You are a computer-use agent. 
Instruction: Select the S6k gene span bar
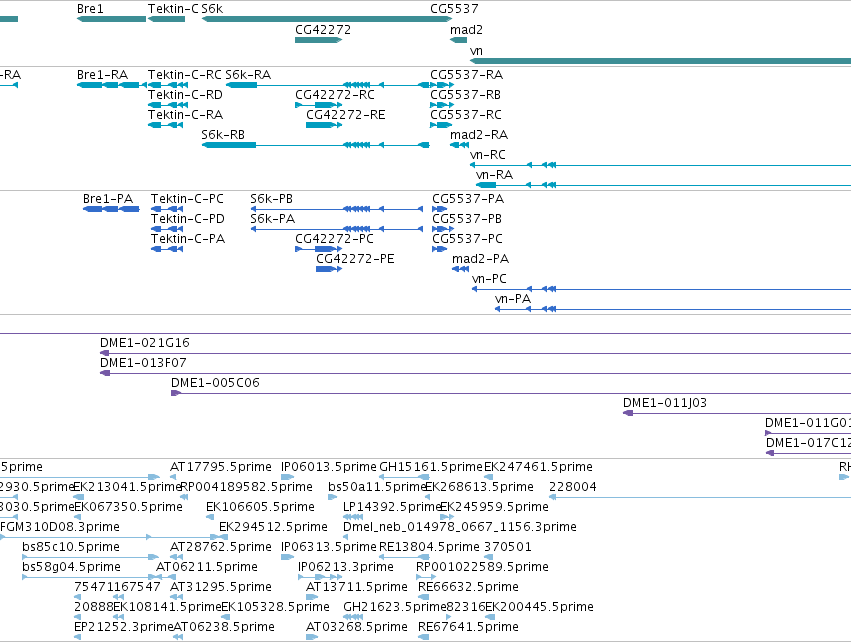pyautogui.click(x=327, y=19)
